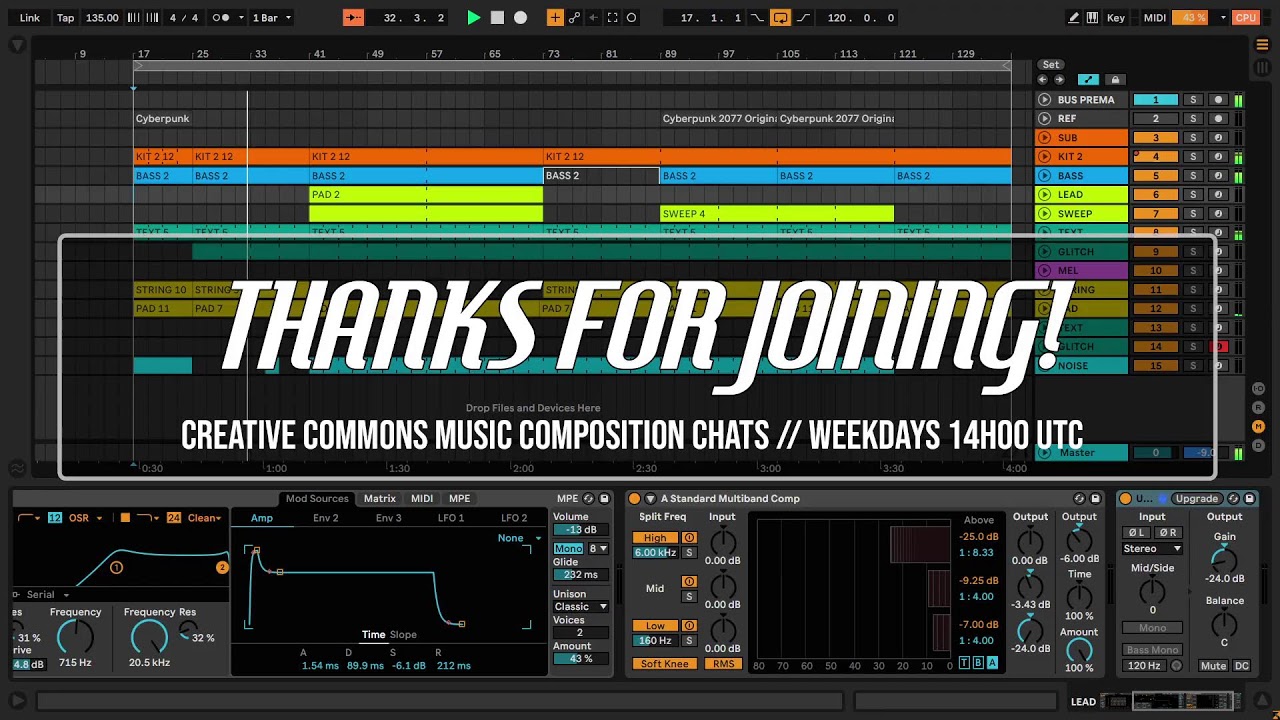Click the Upgrade button on Utility
1280x720 pixels.
(1197, 498)
